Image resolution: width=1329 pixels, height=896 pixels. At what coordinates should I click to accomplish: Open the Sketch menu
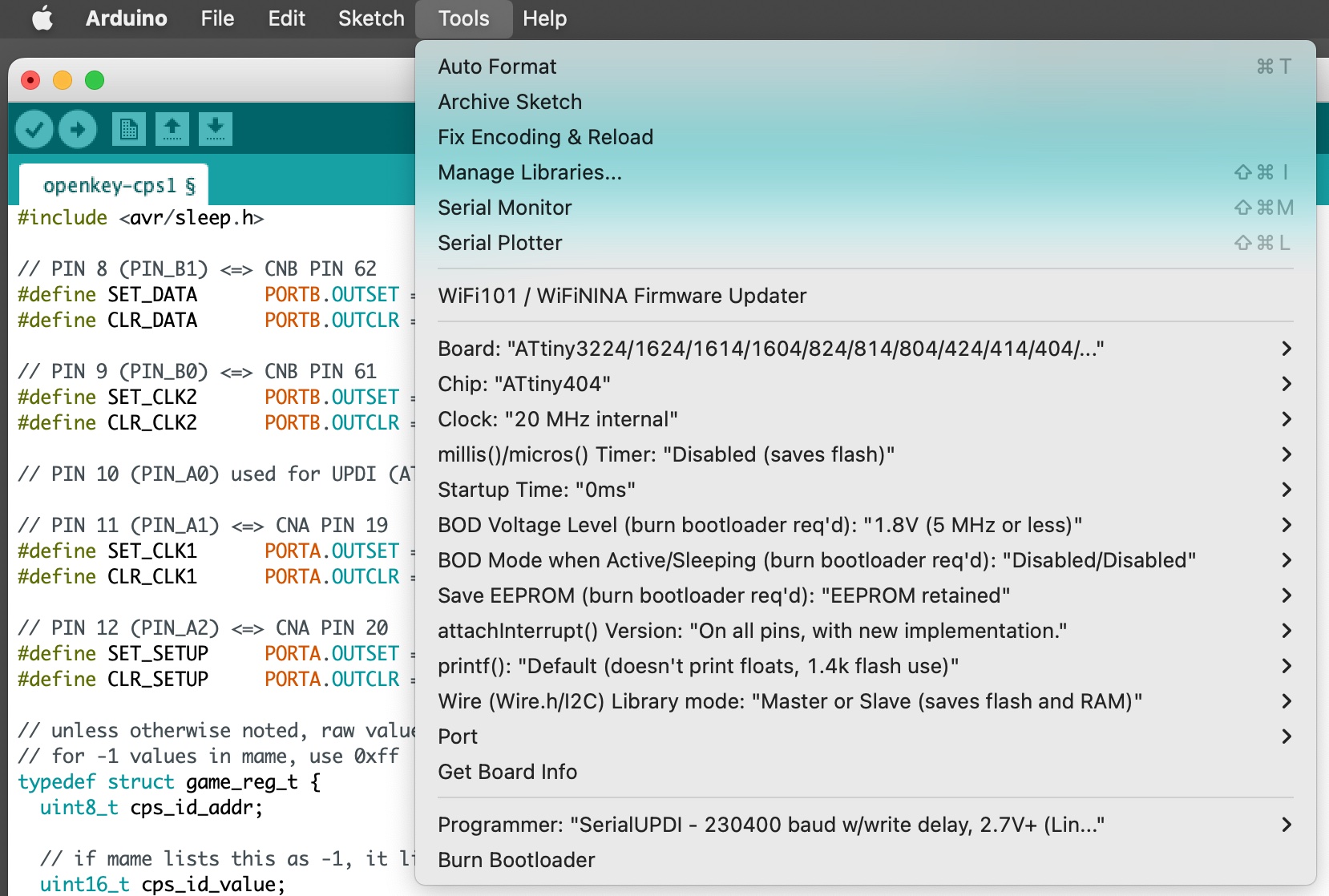coord(371,18)
